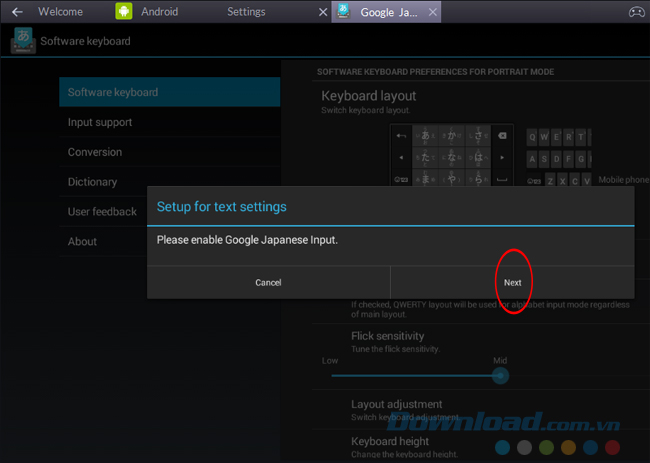Select the QWERTY keyboard layout thumbnail

point(558,157)
